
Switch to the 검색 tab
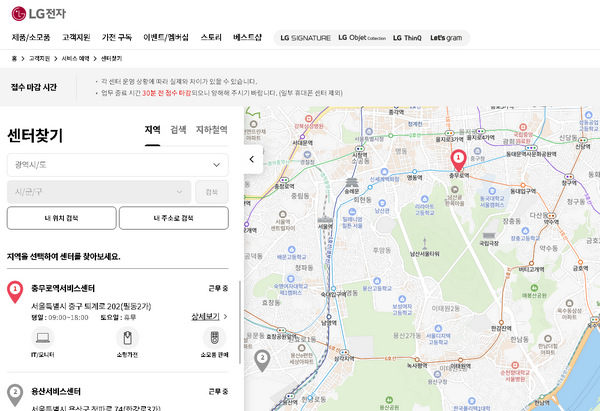pyautogui.click(x=178, y=130)
